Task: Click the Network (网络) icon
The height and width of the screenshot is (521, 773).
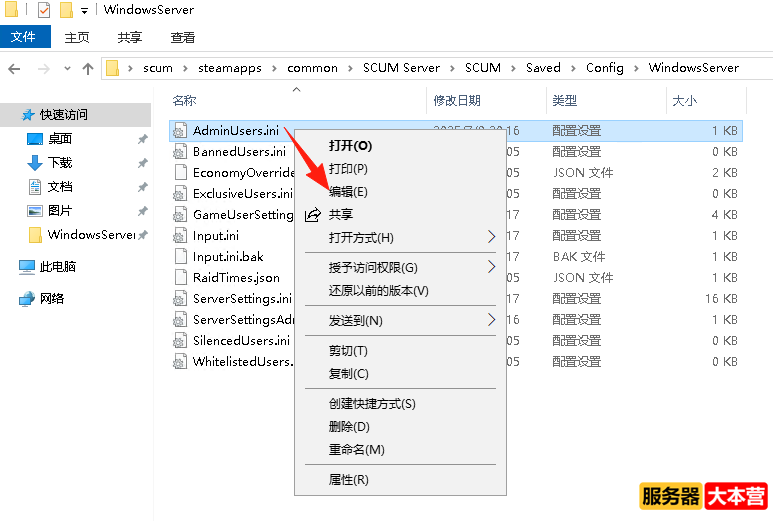Action: click(x=27, y=299)
